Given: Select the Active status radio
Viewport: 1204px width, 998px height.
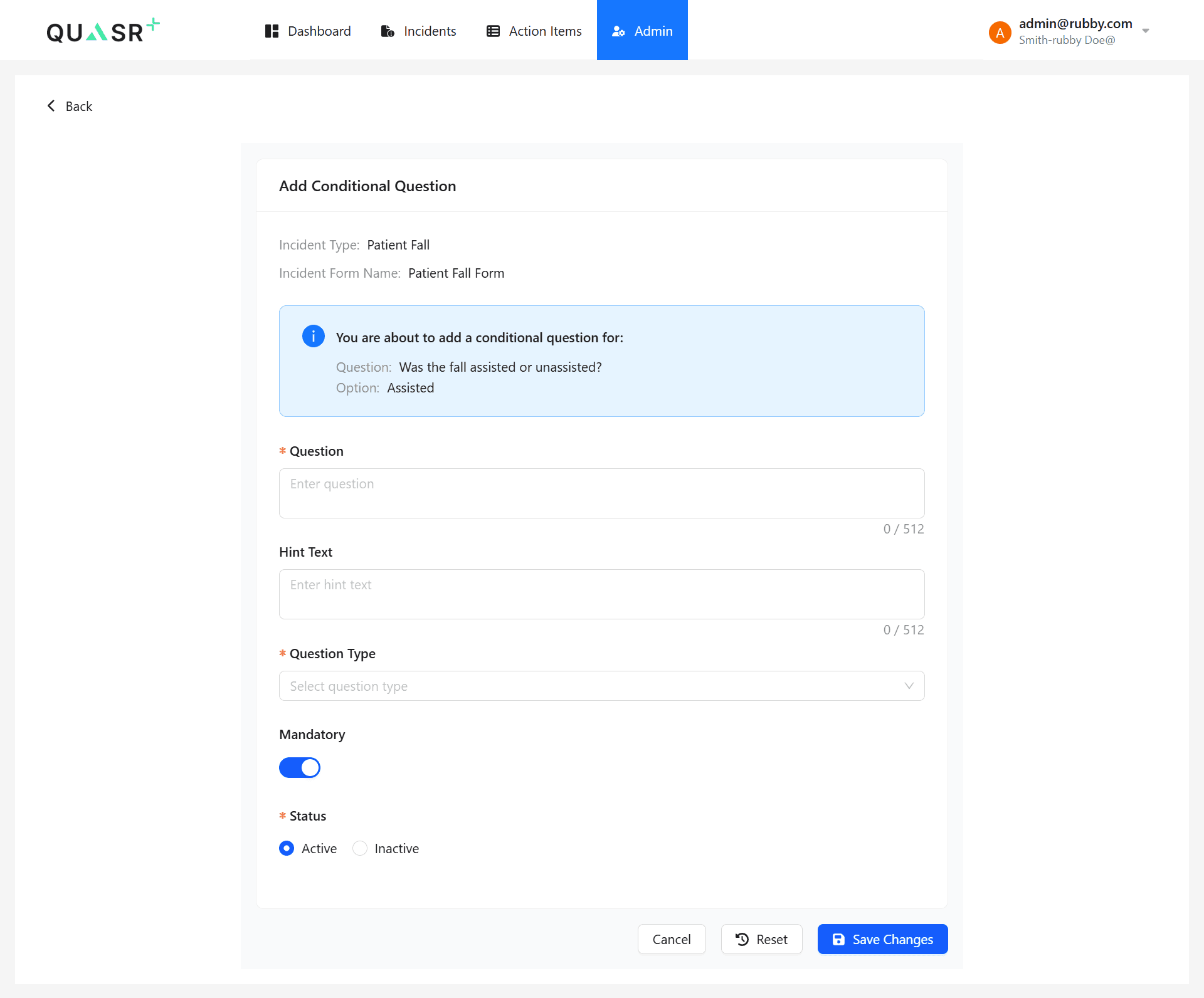Looking at the screenshot, I should coord(287,848).
